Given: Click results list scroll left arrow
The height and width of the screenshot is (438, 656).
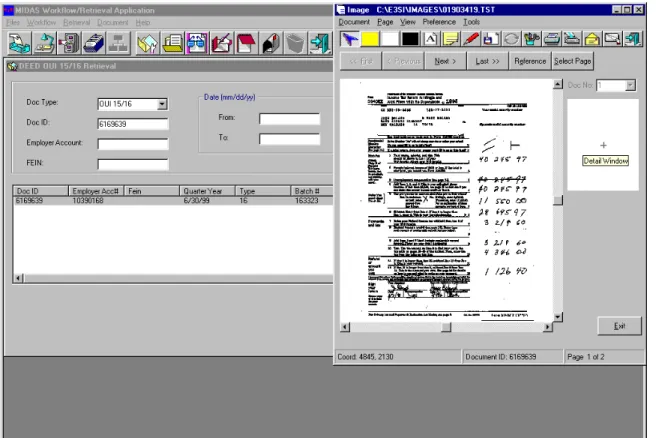Looking at the screenshot, I should [18, 278].
